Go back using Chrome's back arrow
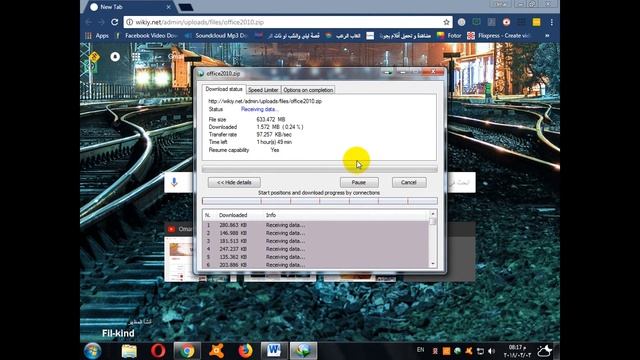 (89, 22)
